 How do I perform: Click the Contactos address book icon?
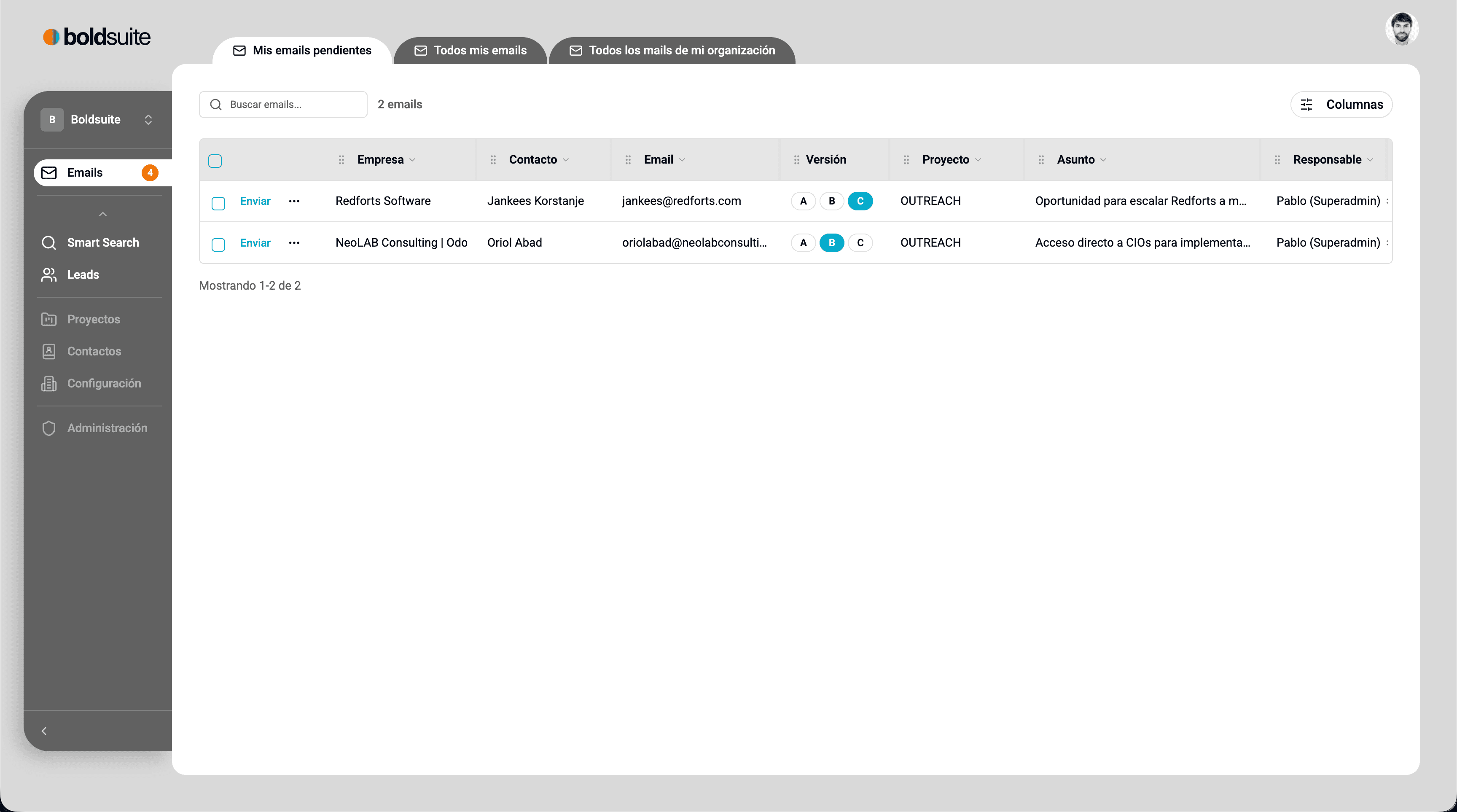coord(49,351)
